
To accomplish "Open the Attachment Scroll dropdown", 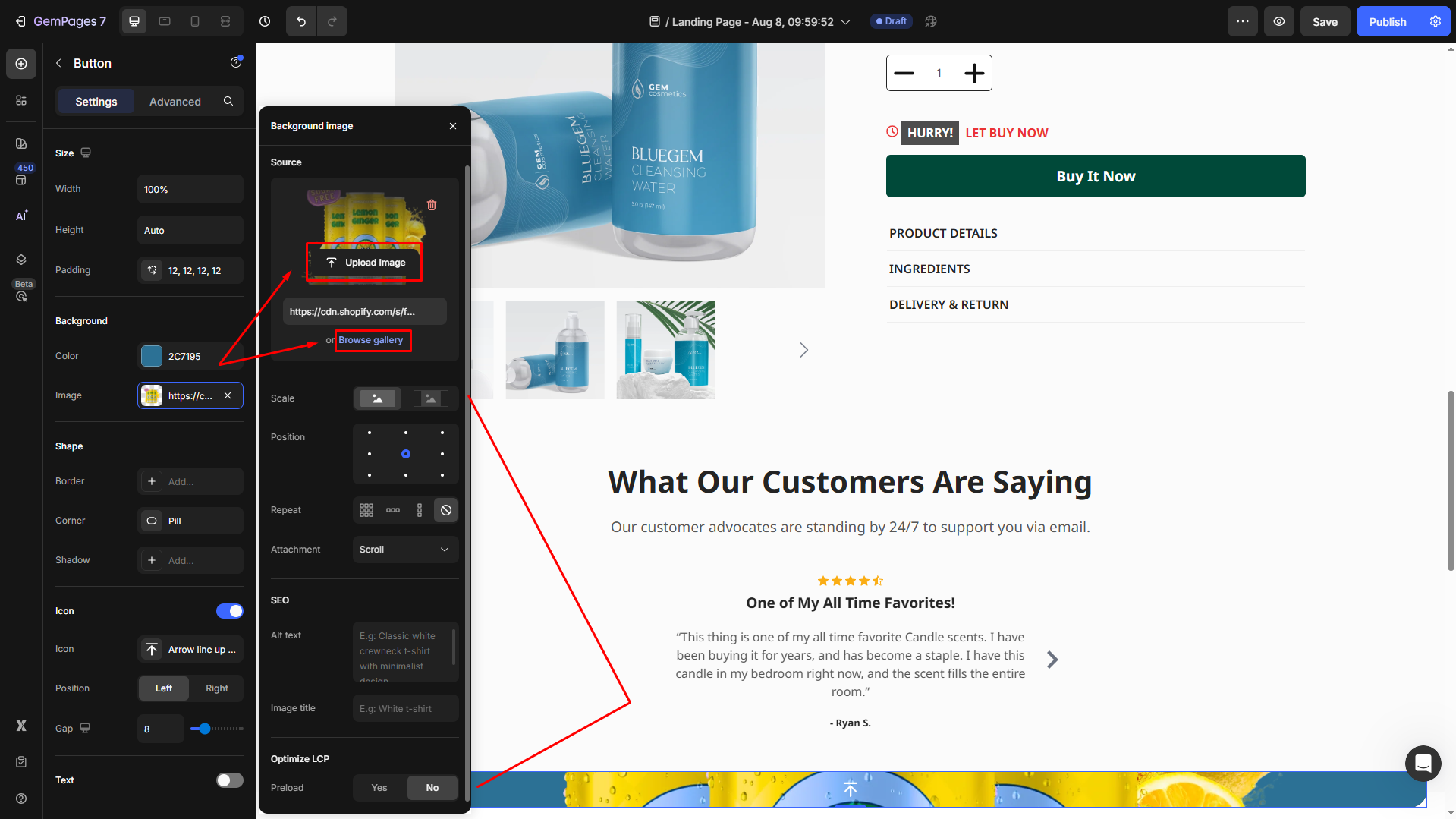I will pyautogui.click(x=405, y=550).
